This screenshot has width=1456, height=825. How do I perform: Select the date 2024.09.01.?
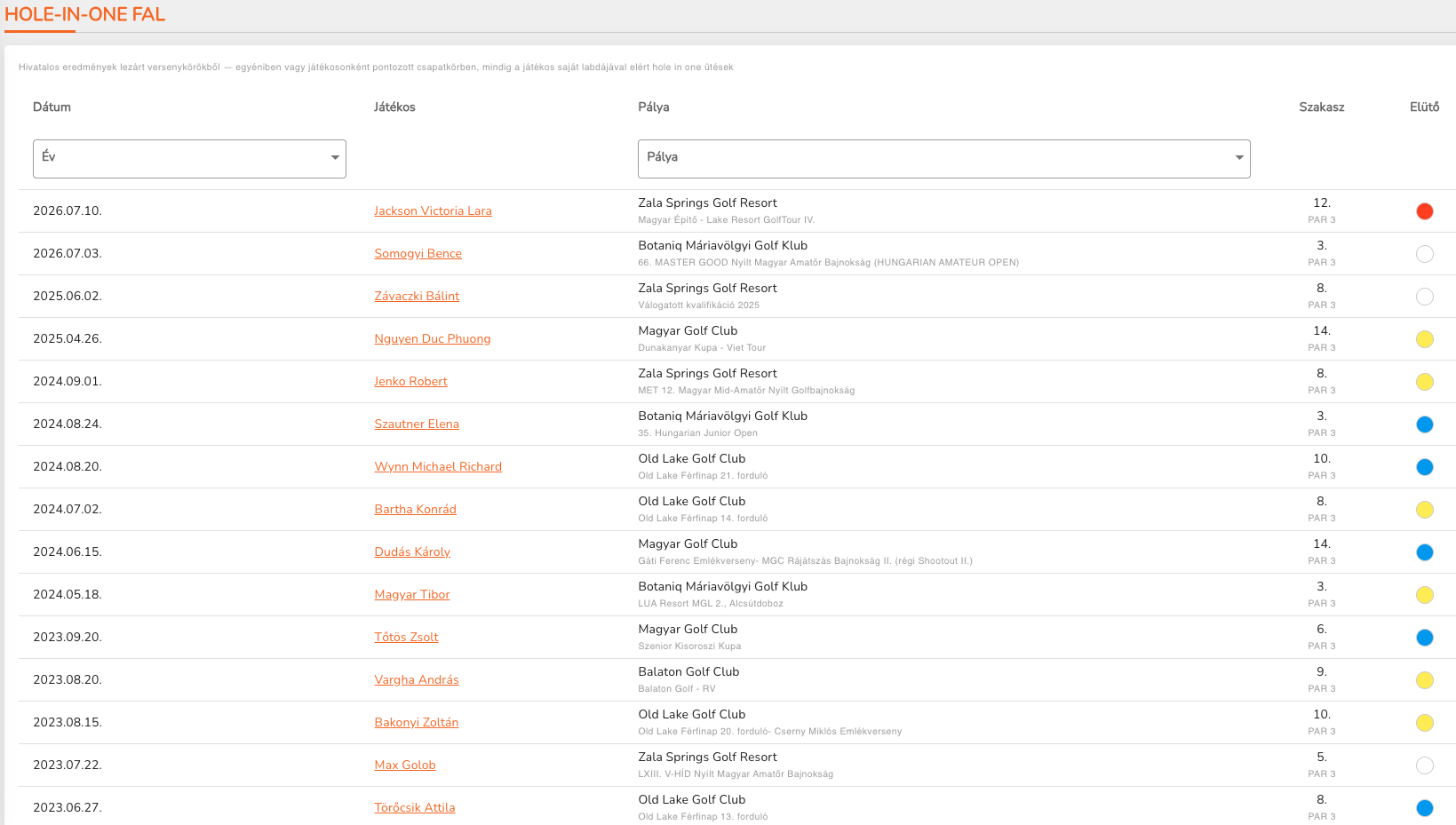click(68, 381)
